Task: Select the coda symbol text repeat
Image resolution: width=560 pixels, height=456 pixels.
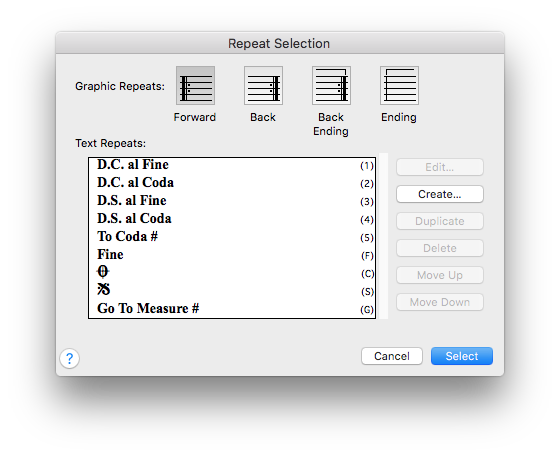Action: [232, 272]
